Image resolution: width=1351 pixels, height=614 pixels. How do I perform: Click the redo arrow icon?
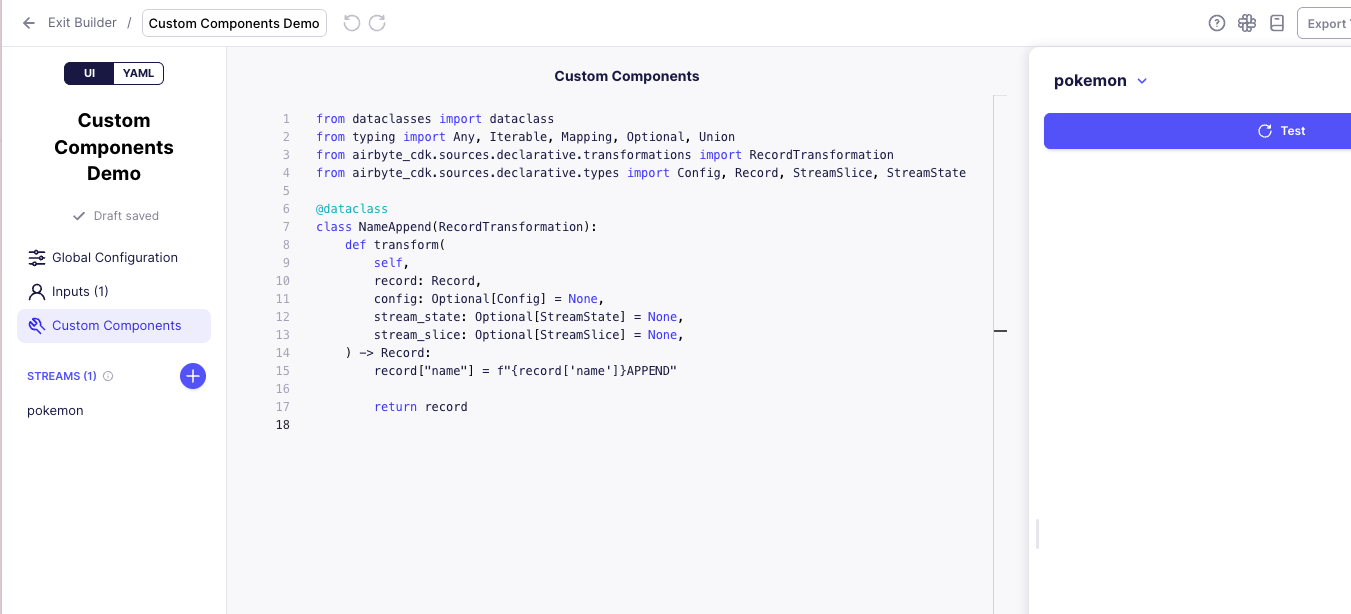[377, 22]
